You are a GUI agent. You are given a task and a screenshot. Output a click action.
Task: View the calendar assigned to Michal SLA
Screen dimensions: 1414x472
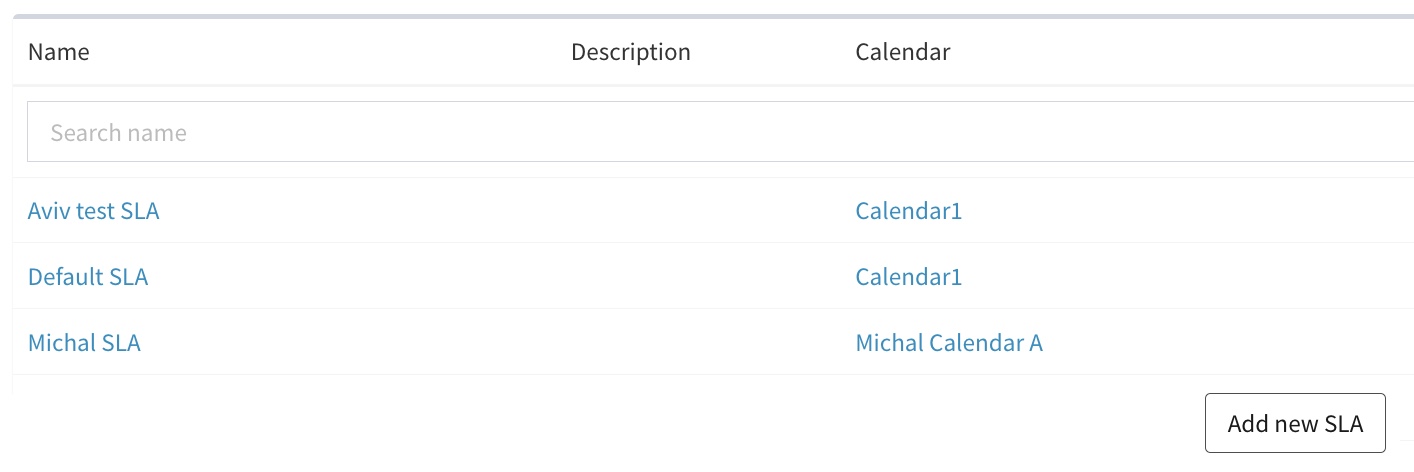click(949, 343)
